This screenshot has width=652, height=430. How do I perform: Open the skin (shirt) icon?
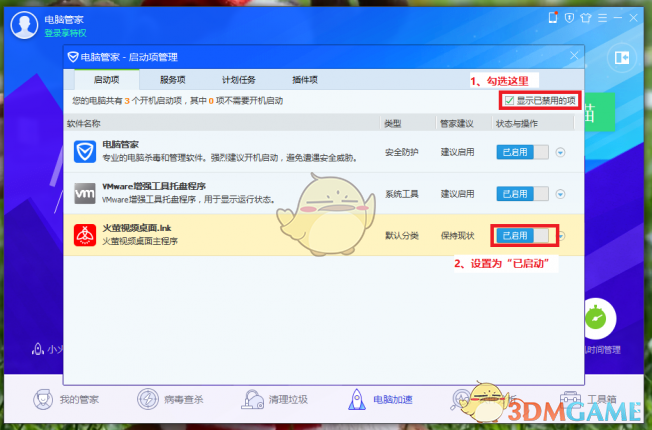point(586,18)
